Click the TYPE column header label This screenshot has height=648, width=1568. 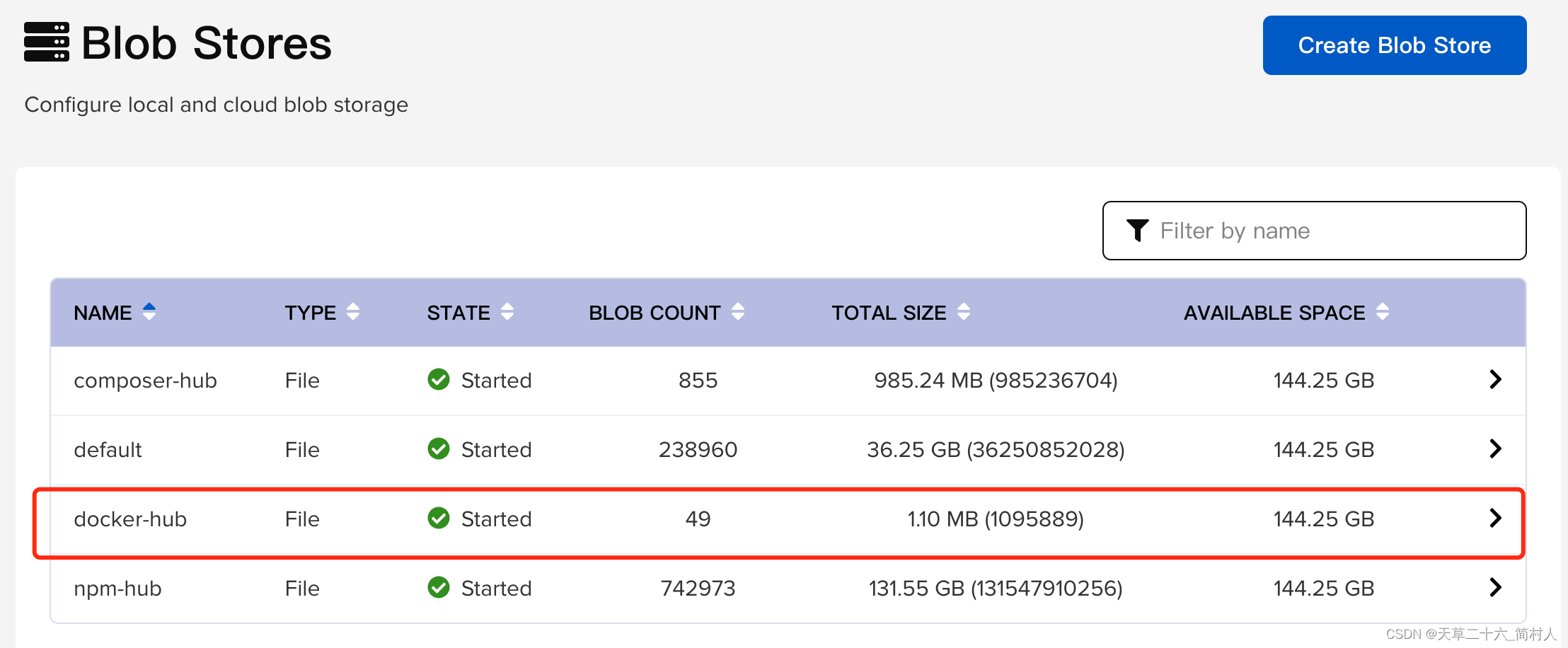point(311,313)
